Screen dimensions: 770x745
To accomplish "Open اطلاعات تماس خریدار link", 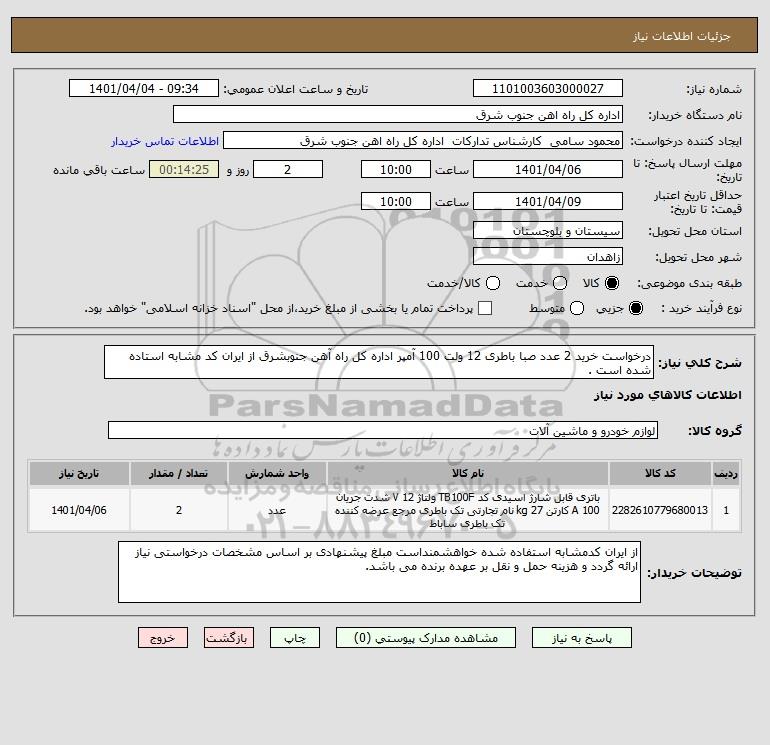I will pos(165,141).
